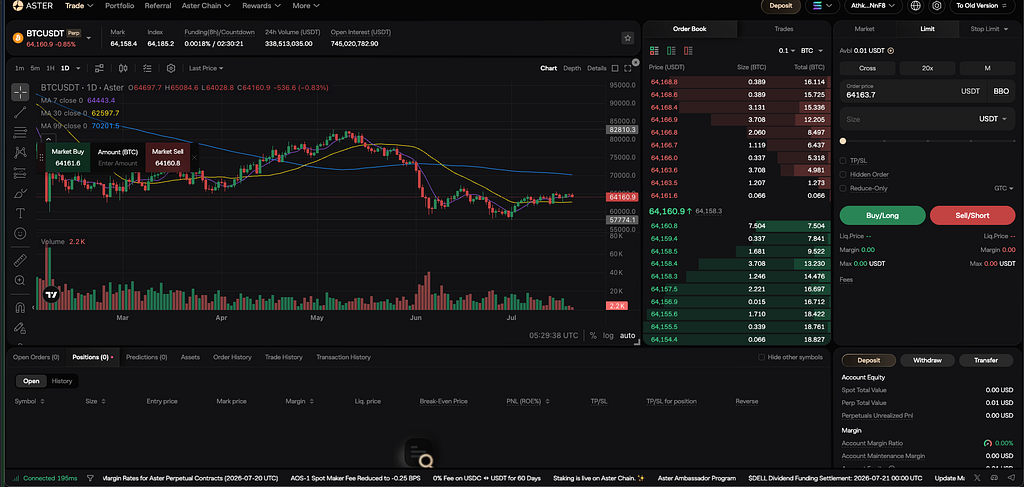This screenshot has height=487, width=1024.
Task: Adjust the order size percentage slider handle
Action: pyautogui.click(x=843, y=141)
